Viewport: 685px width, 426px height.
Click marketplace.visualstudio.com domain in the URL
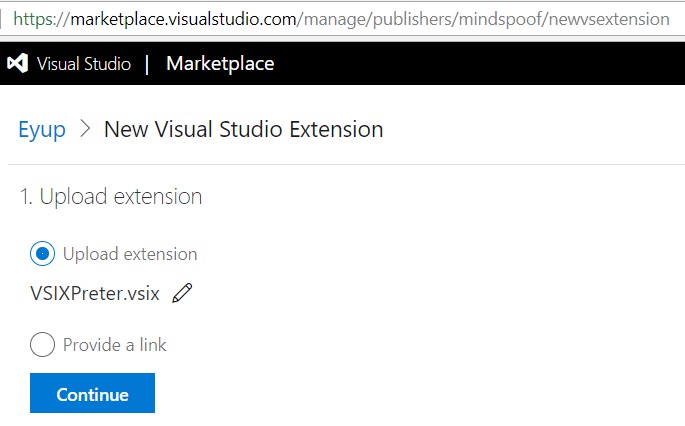point(183,19)
